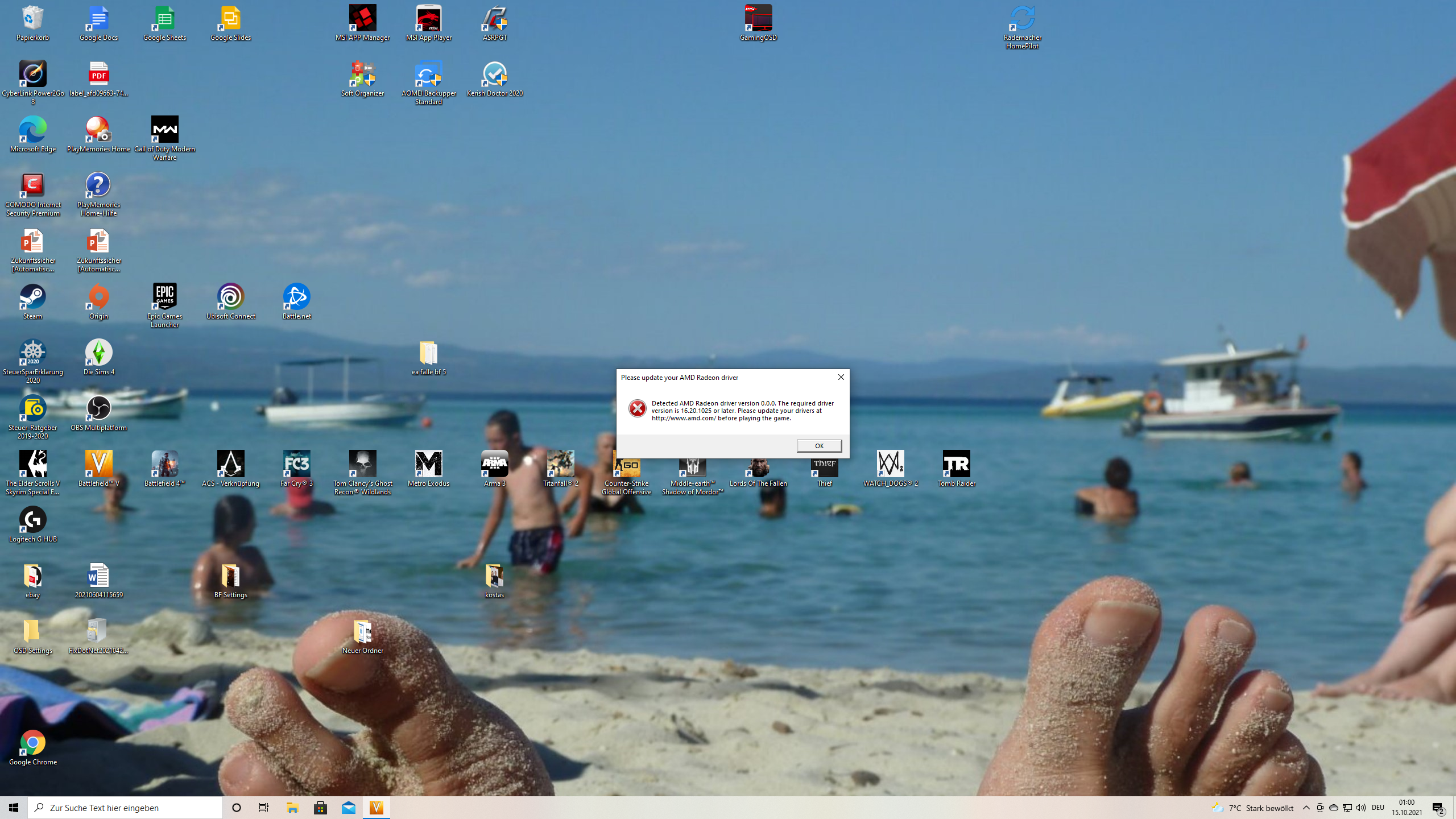Open Task View from the taskbar
The height and width of the screenshot is (819, 1456).
264,808
